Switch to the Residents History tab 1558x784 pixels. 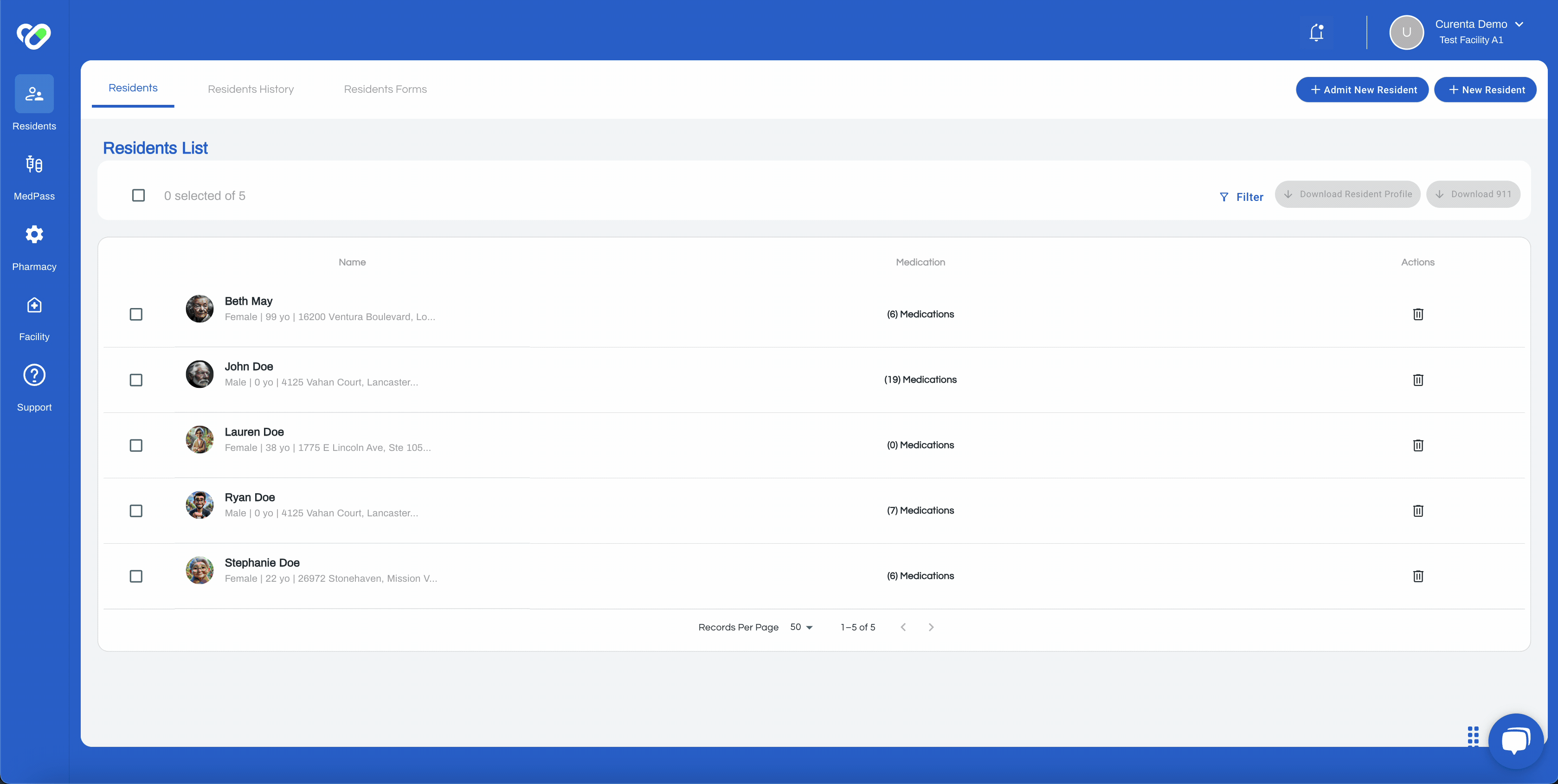point(251,89)
